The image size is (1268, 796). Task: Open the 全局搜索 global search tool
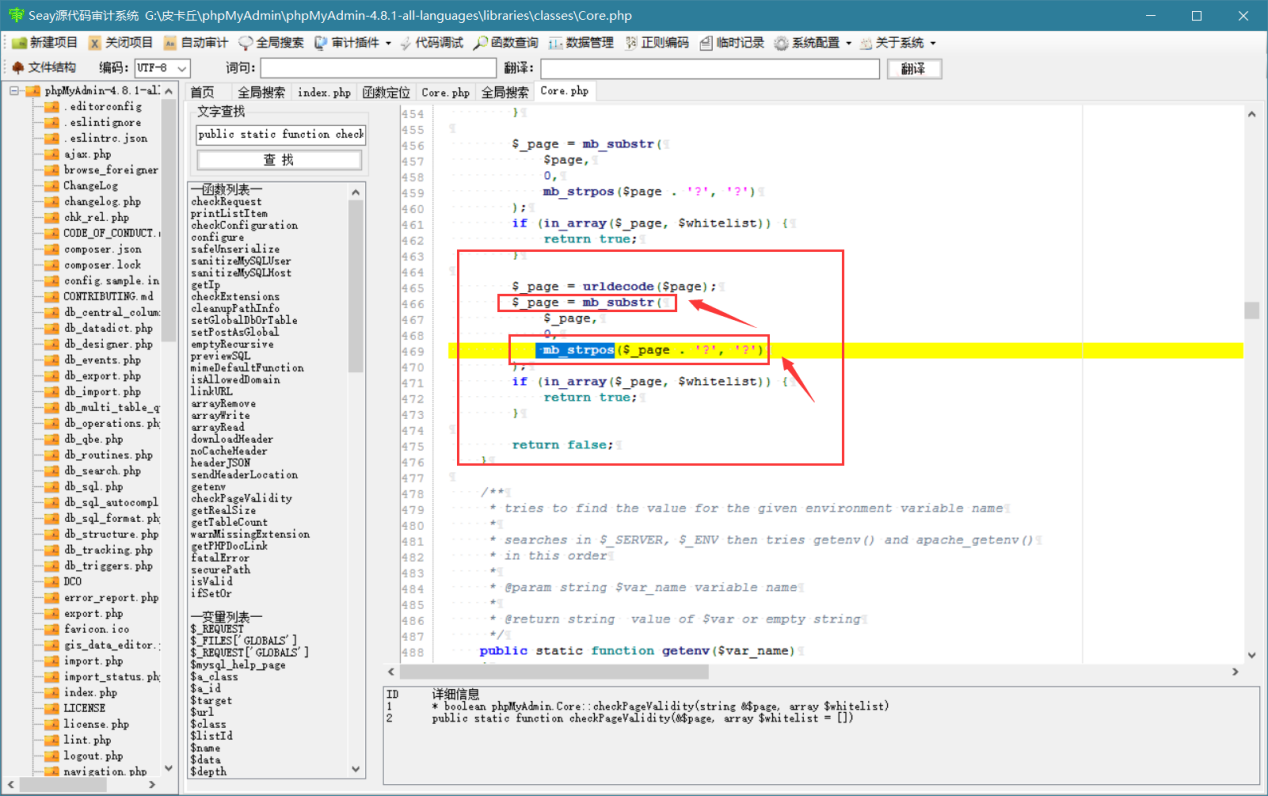271,43
